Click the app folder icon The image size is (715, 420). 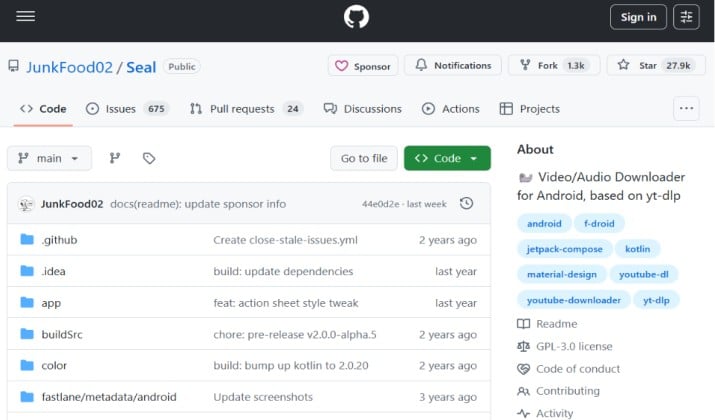(27, 302)
